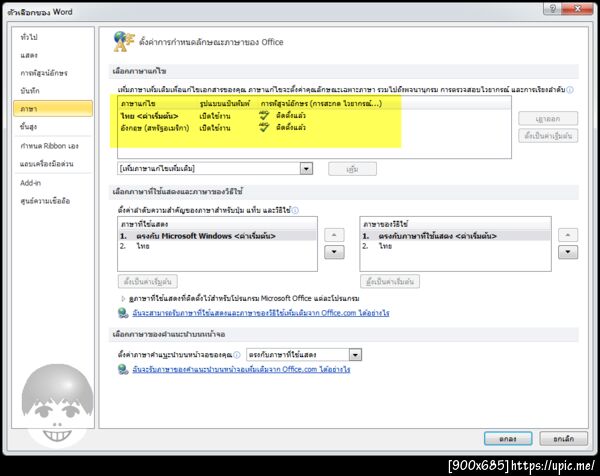
Task: Click set-as-default button under help language list
Action: coord(390,282)
